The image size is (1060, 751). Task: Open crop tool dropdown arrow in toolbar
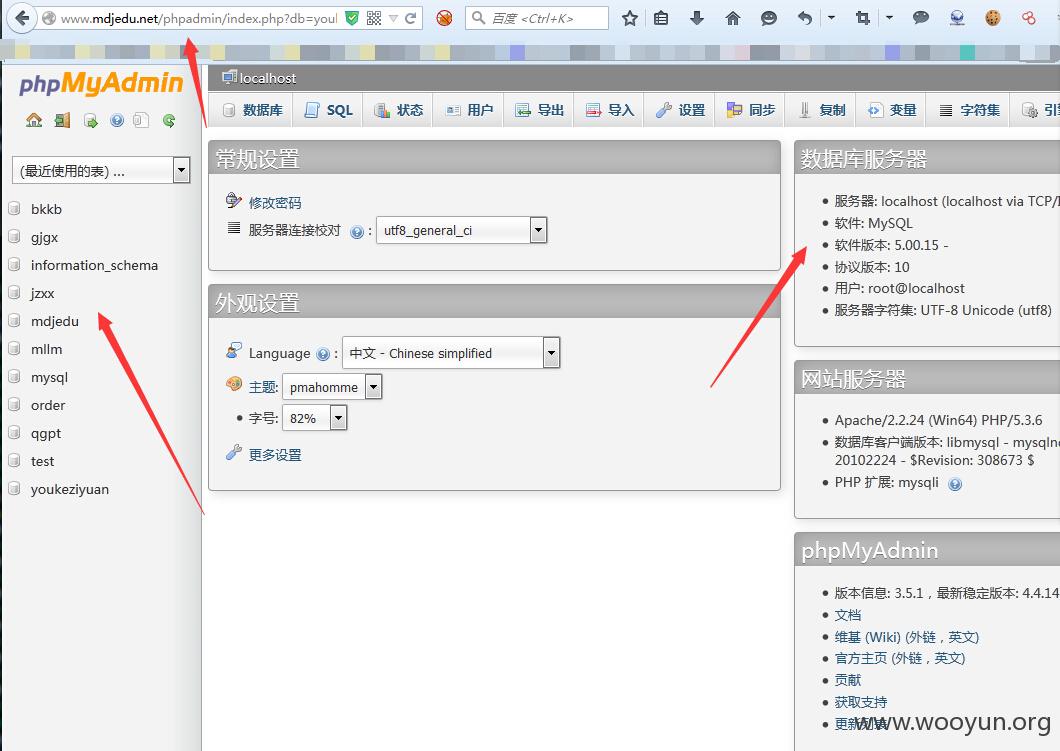coord(889,18)
